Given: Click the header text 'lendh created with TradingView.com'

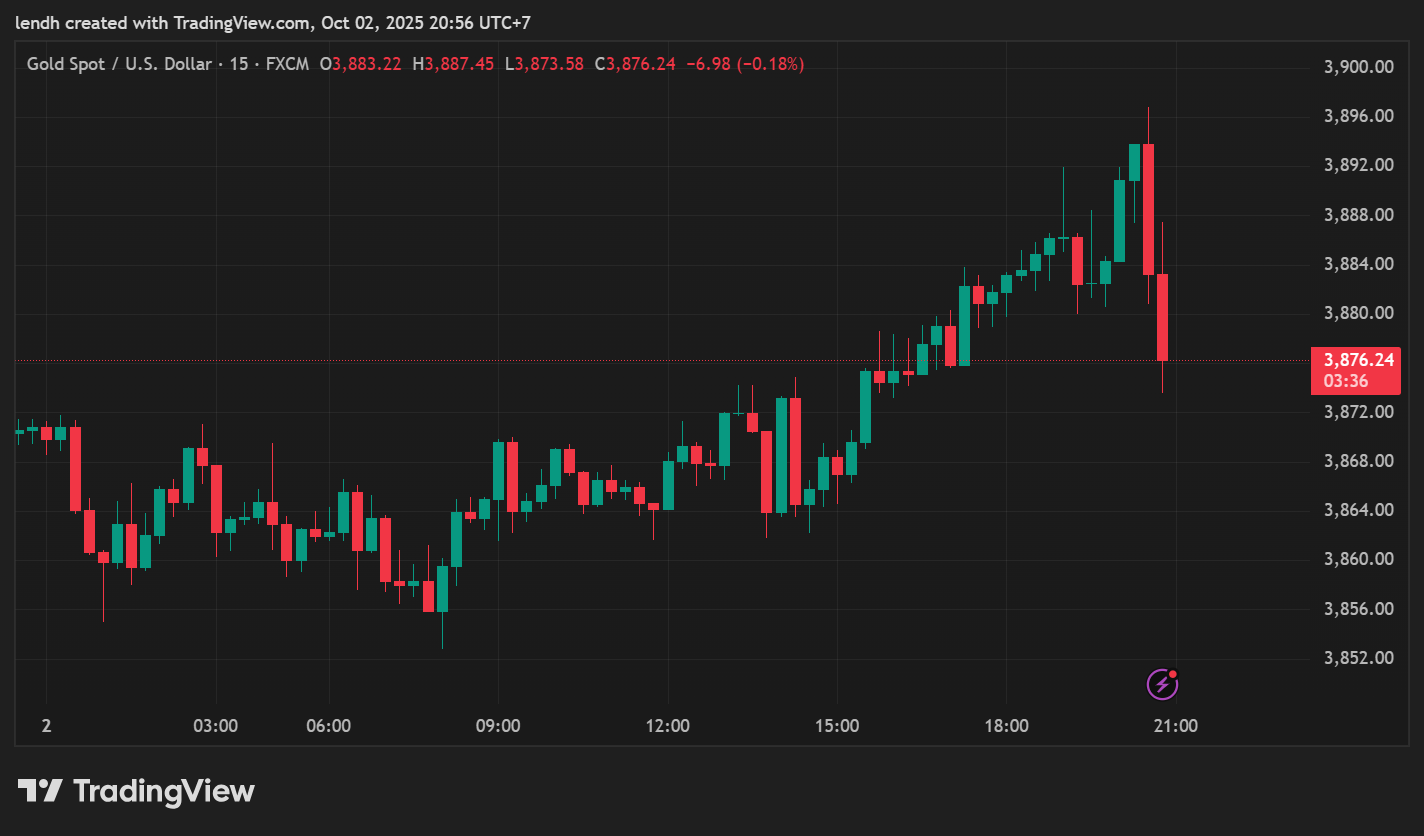Looking at the screenshot, I should [164, 23].
